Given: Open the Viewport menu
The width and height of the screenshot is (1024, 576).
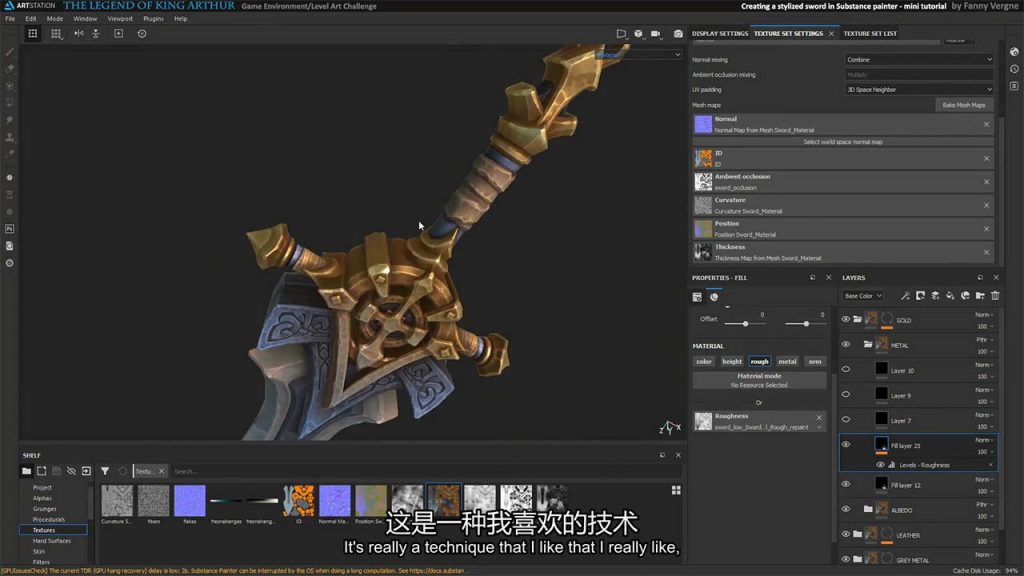Looking at the screenshot, I should coord(120,19).
